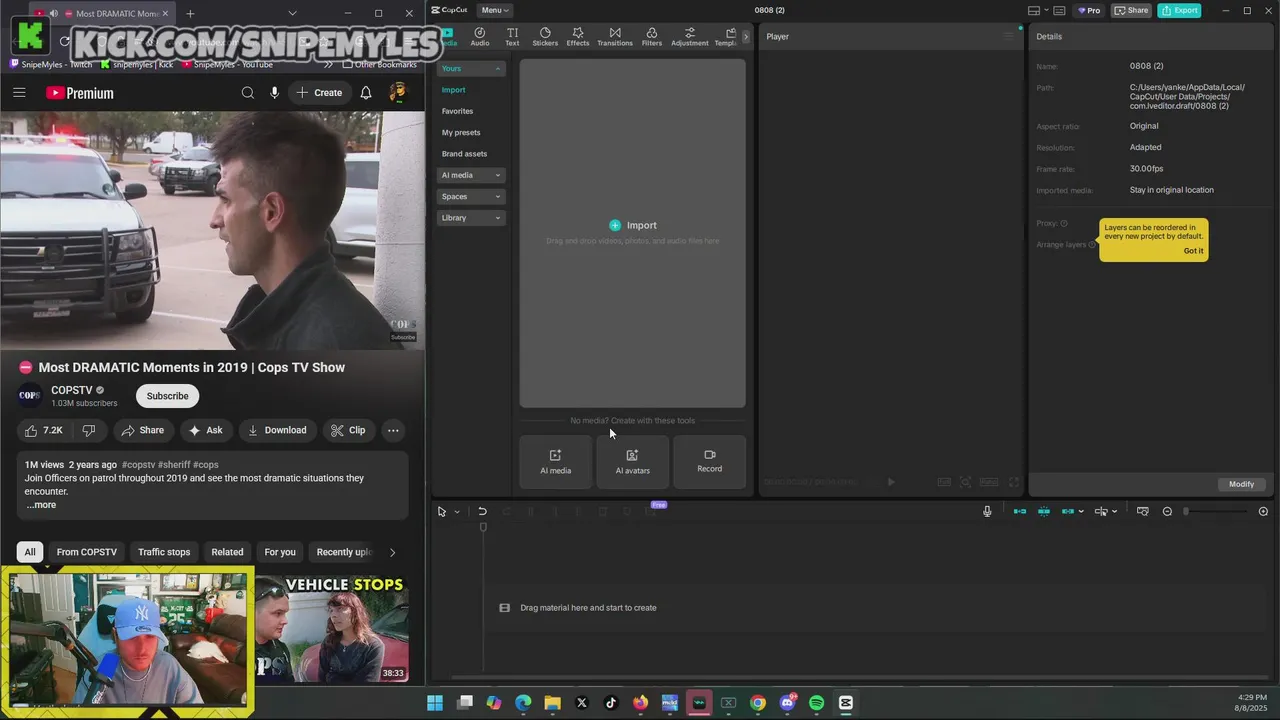Screen dimensions: 1280x720
Task: Open the Adjustment panel
Action: tap(690, 37)
